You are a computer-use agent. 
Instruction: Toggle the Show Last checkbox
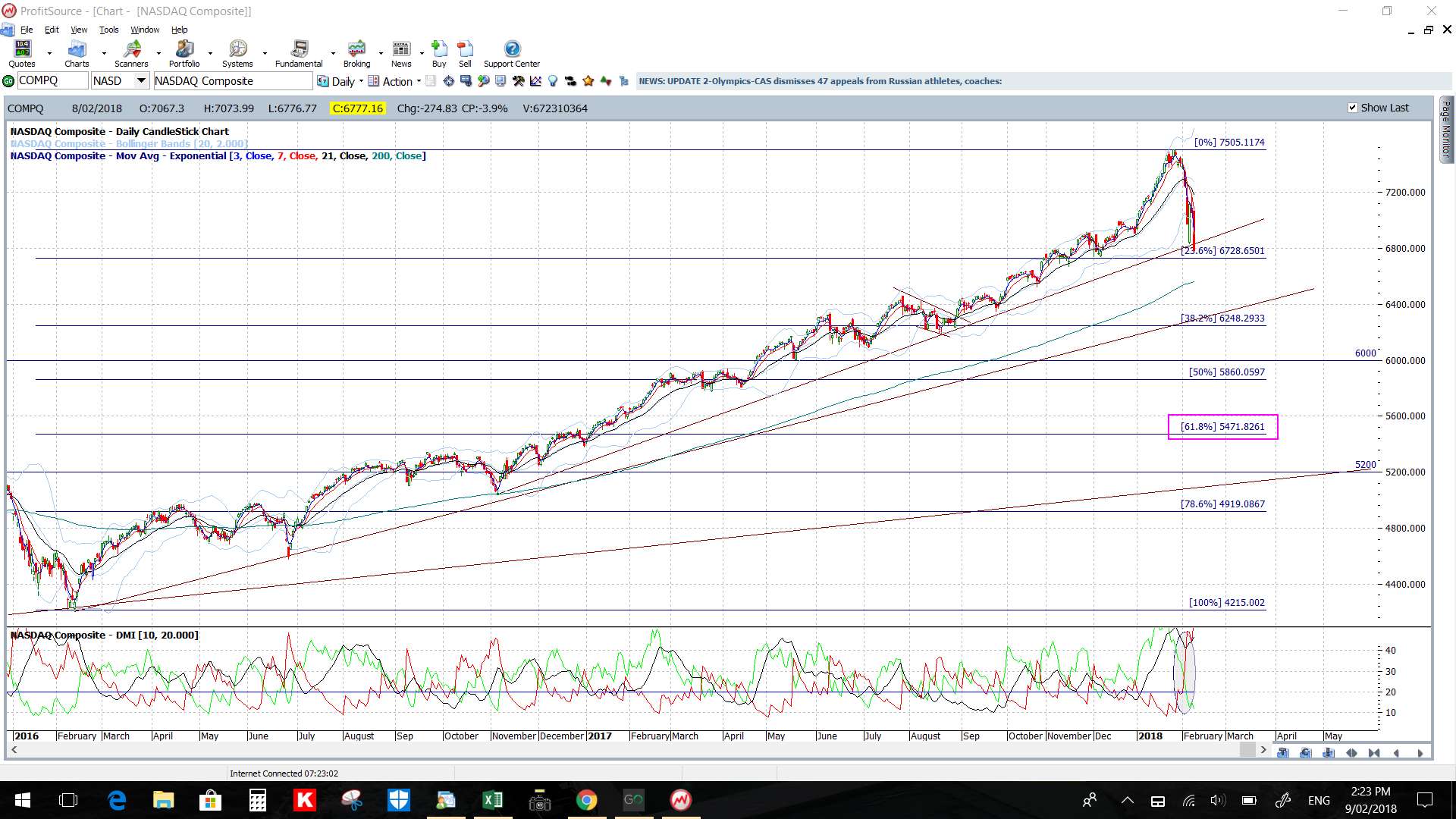1352,108
